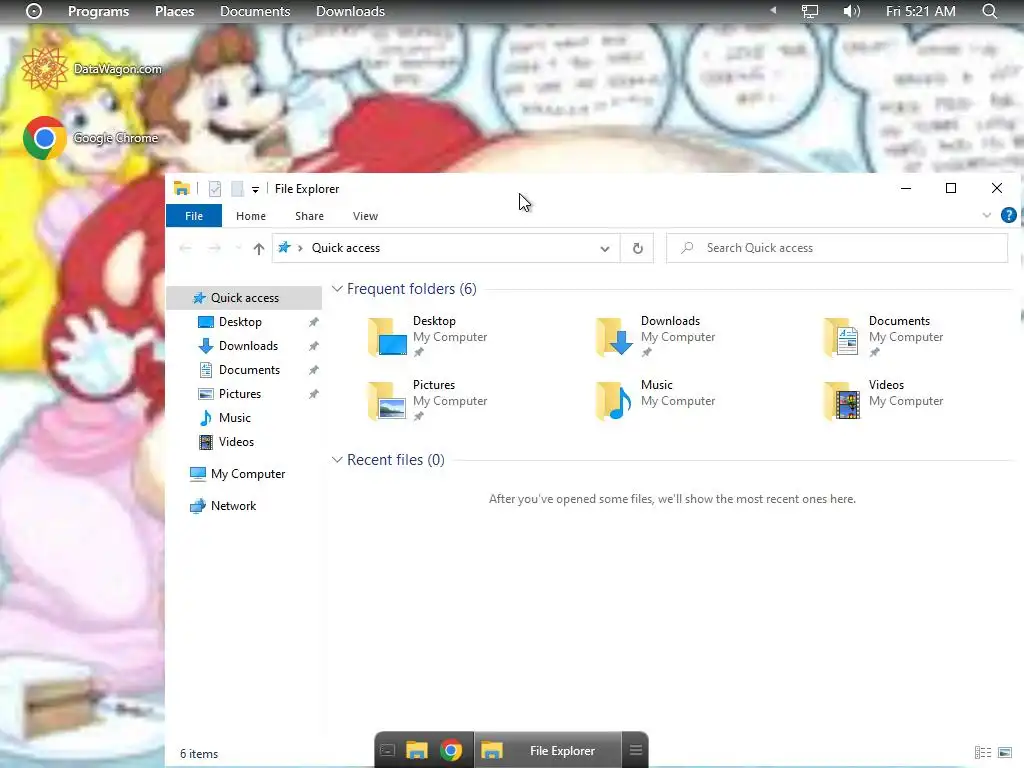Show hidden tray icons arrow

click(x=773, y=10)
